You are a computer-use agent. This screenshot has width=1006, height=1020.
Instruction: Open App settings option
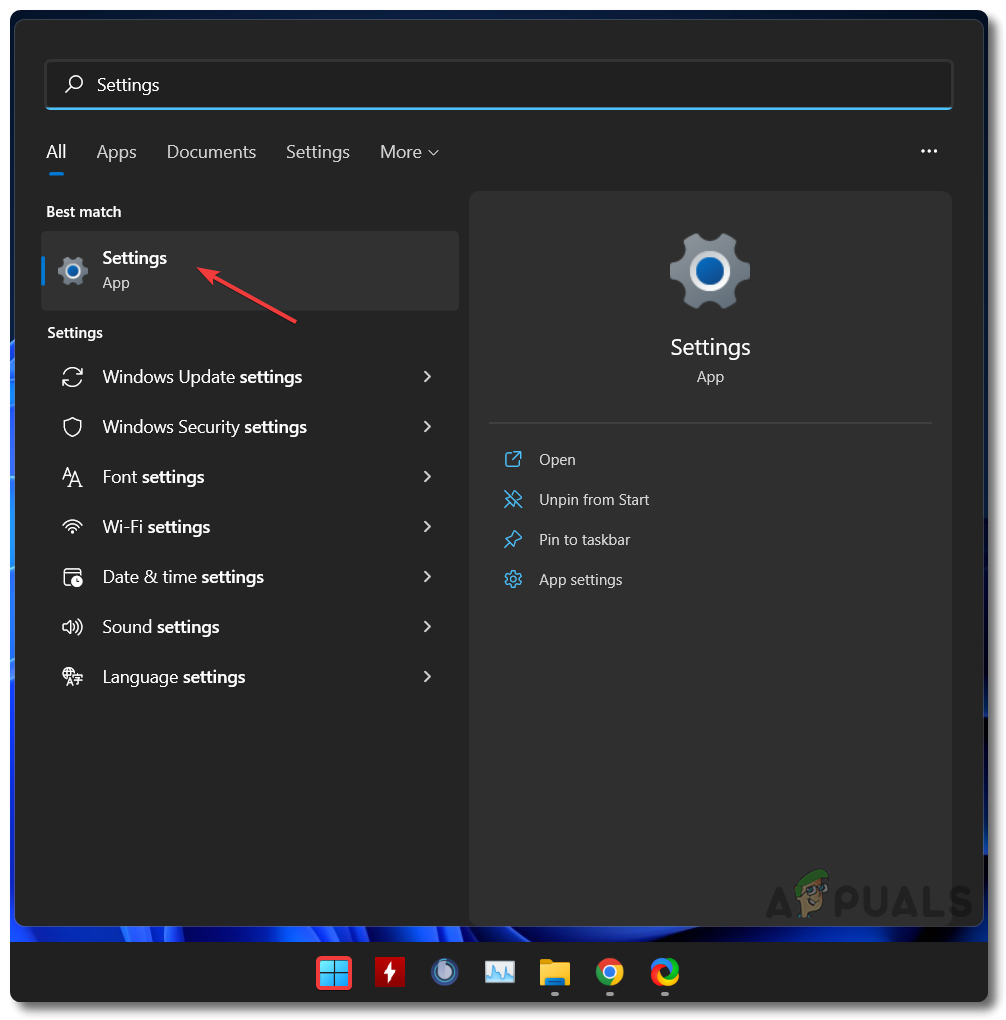[580, 580]
